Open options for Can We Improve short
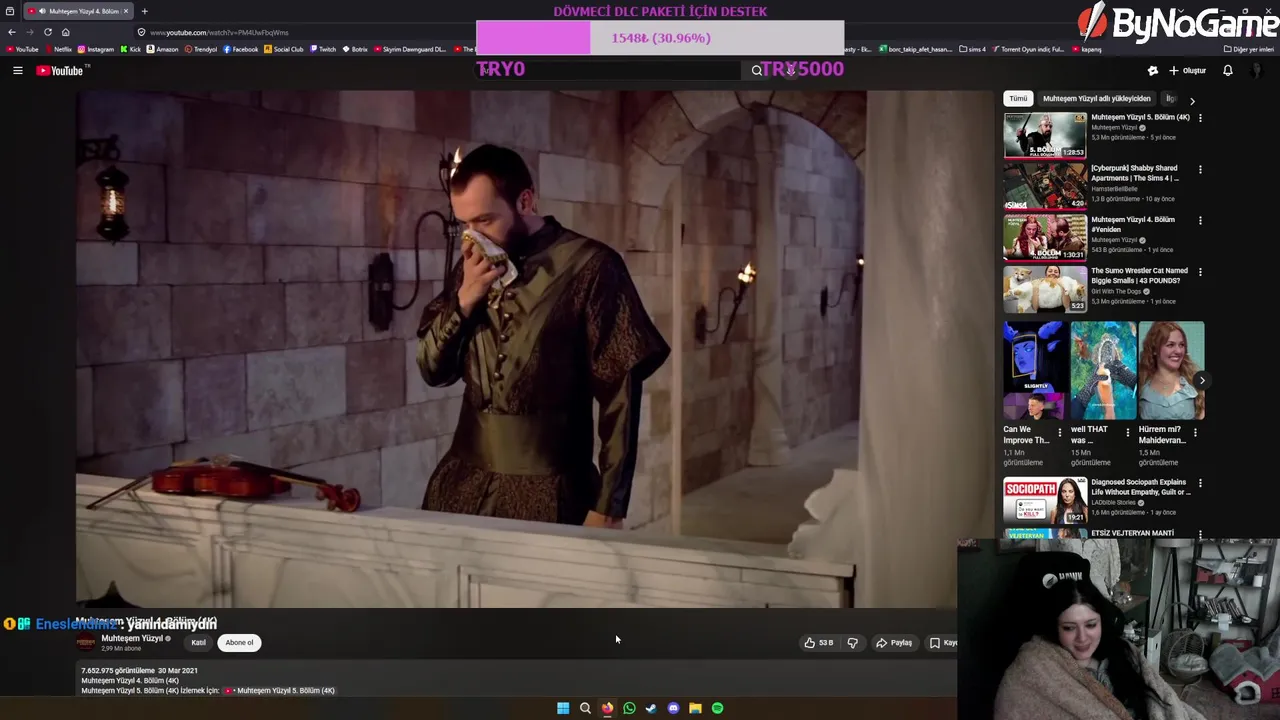Image resolution: width=1280 pixels, height=720 pixels. click(x=1060, y=432)
